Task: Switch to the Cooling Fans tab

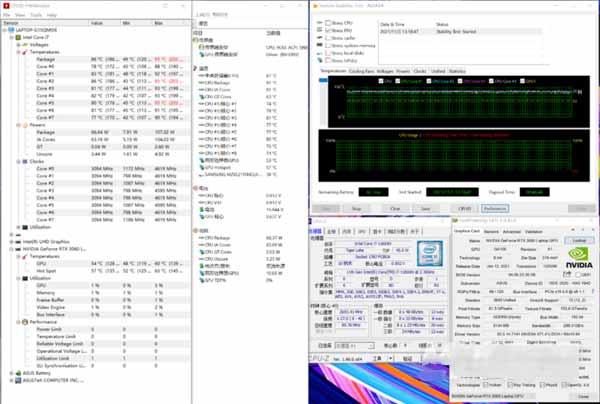Action: click(x=361, y=71)
